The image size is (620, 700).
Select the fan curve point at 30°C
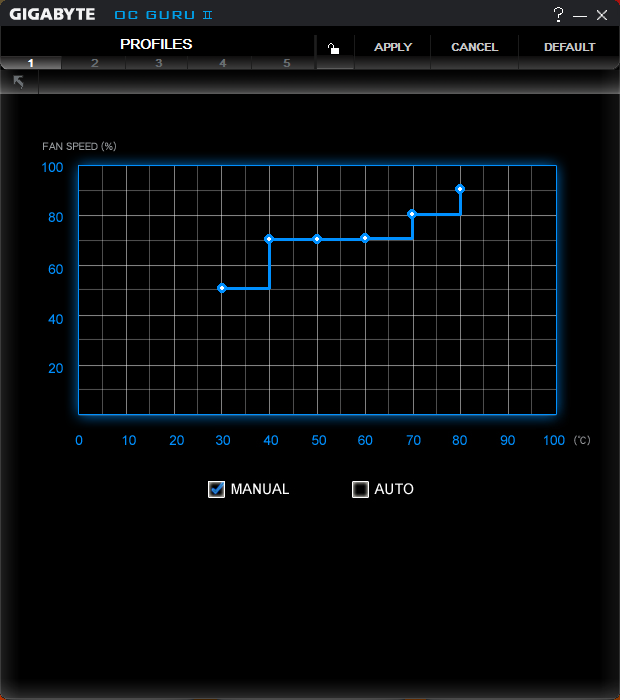222,288
